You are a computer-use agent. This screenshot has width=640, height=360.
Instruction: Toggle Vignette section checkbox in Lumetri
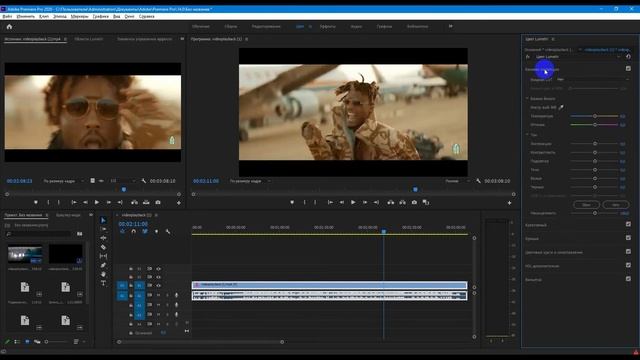(x=628, y=279)
